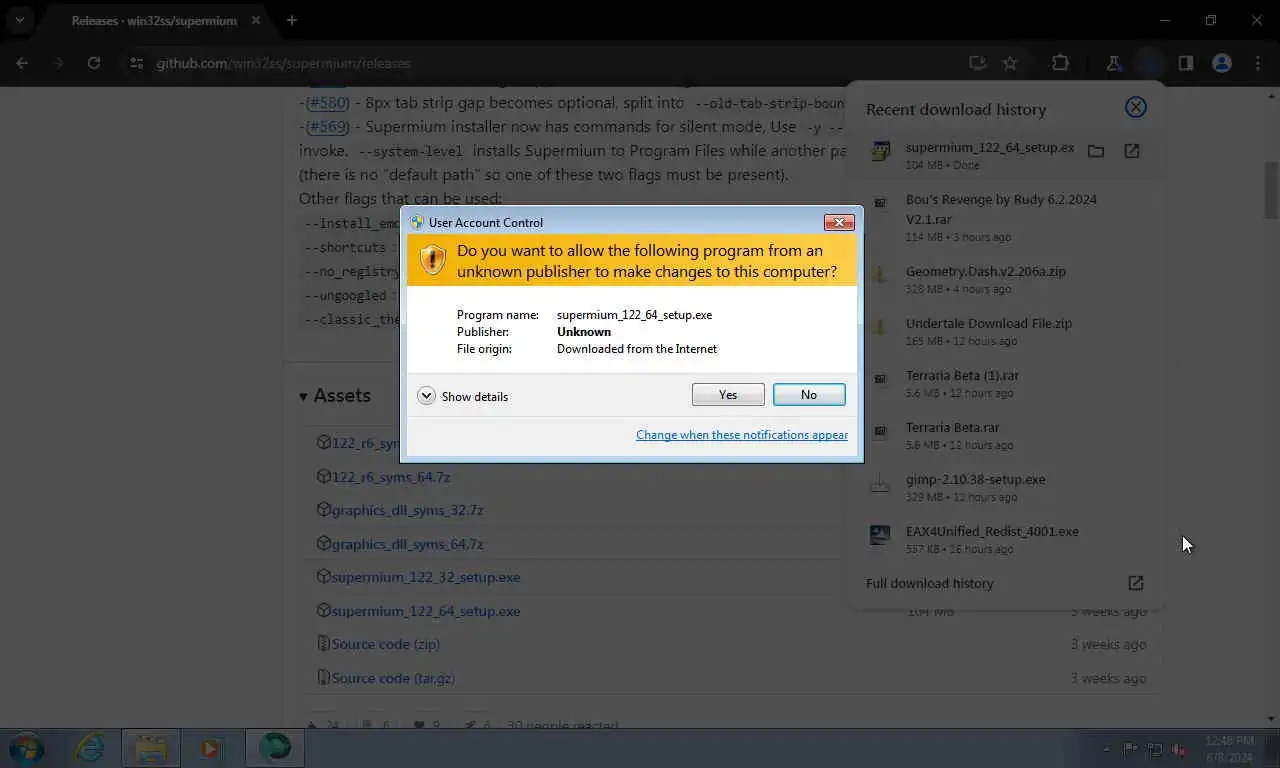Click No in User Account Control dialog
This screenshot has height=768, width=1280.
click(x=809, y=395)
